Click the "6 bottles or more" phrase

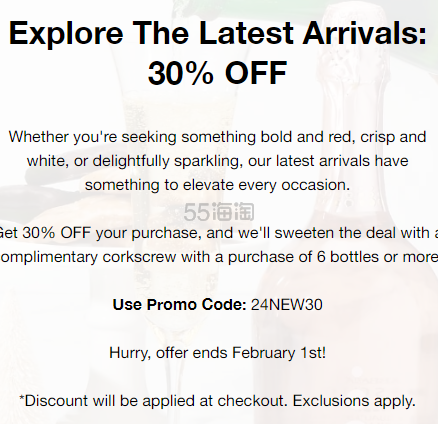click(x=377, y=257)
